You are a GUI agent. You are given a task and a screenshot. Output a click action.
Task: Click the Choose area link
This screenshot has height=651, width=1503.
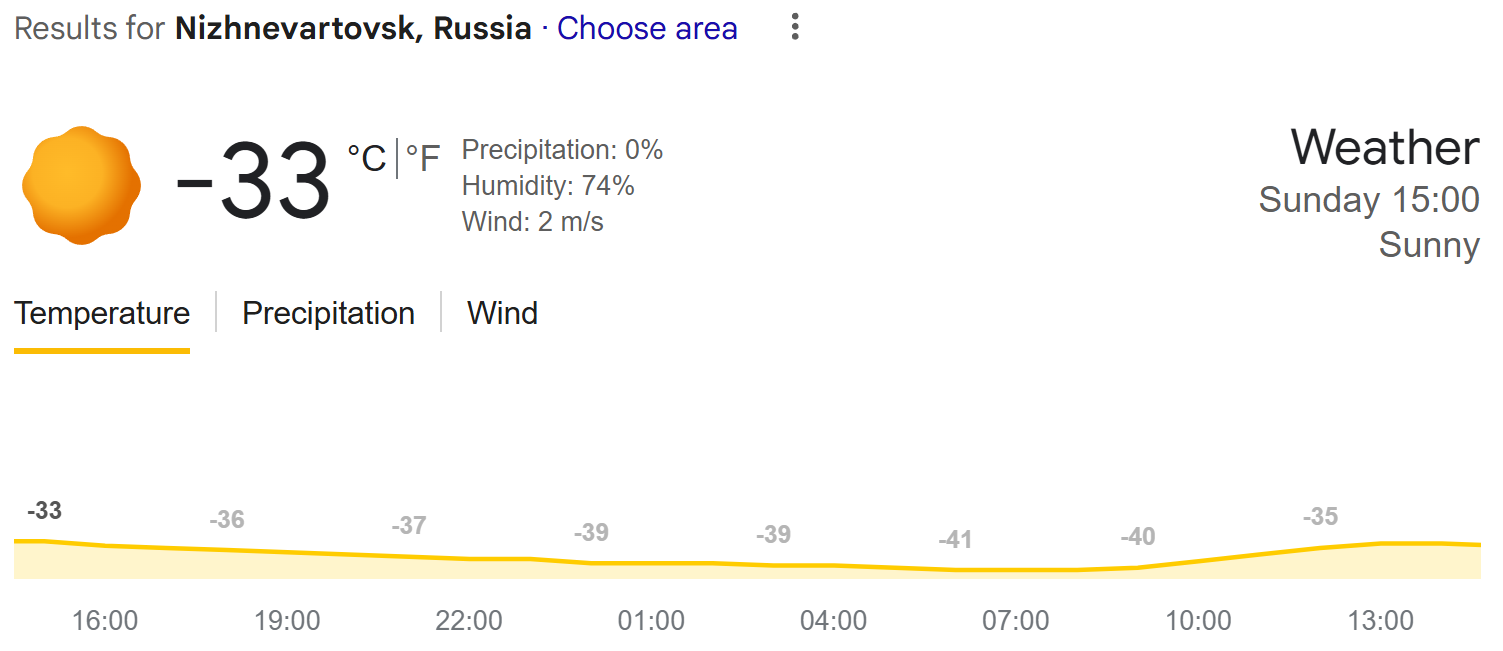coord(647,28)
